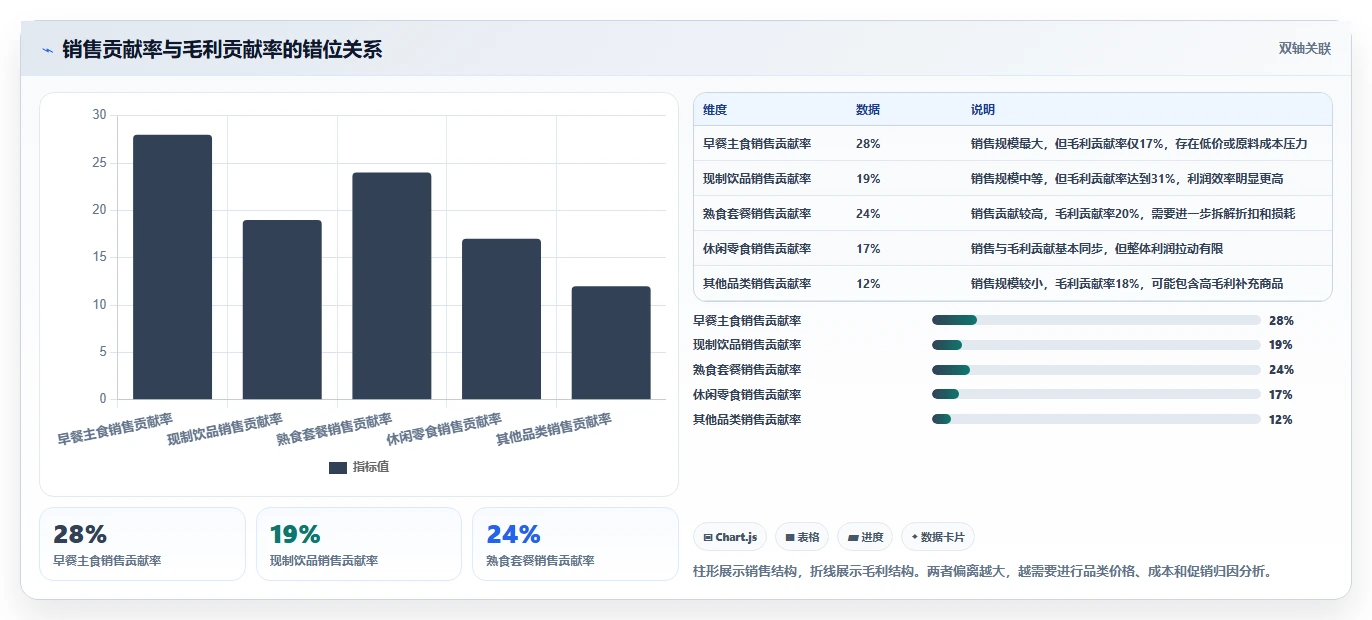The height and width of the screenshot is (620, 1372).
Task: Click the 19% value in table
Action: tap(868, 179)
